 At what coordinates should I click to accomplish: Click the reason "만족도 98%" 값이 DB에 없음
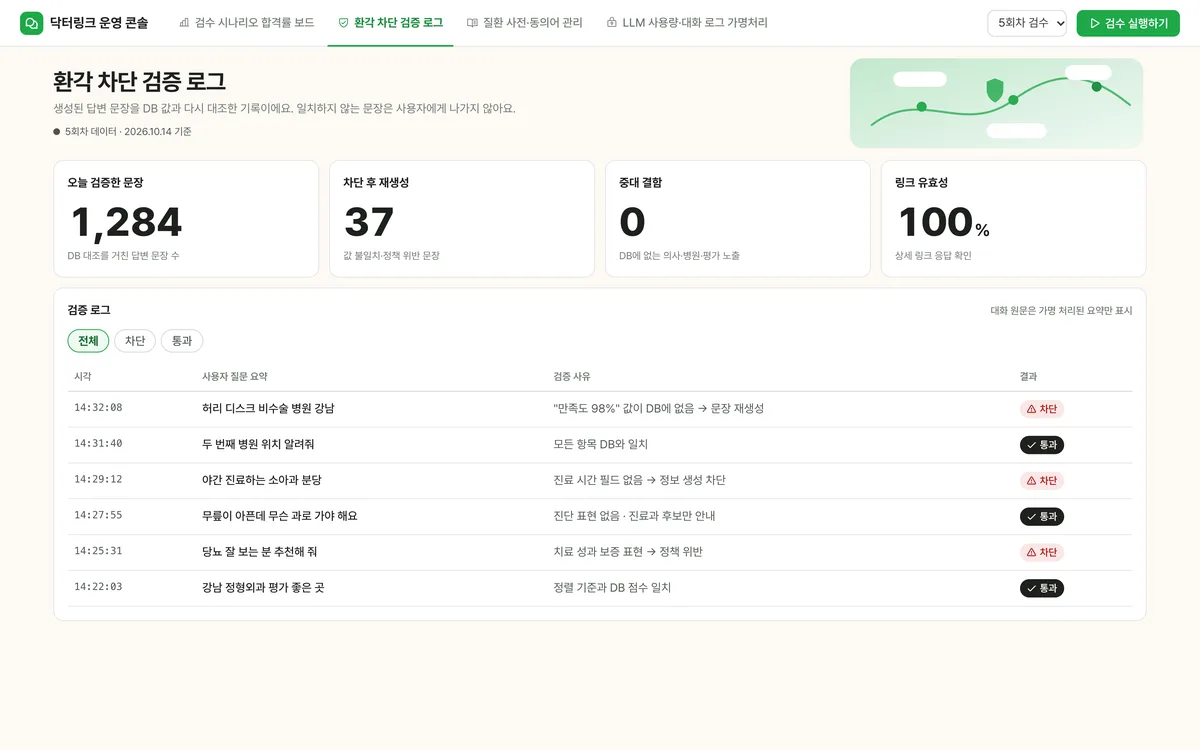(x=624, y=409)
